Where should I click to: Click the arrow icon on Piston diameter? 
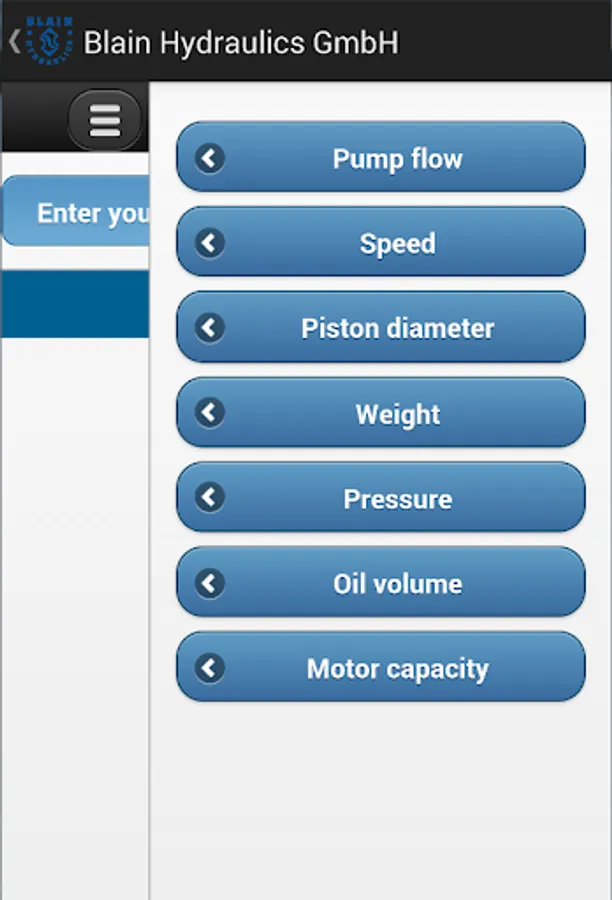pos(210,328)
